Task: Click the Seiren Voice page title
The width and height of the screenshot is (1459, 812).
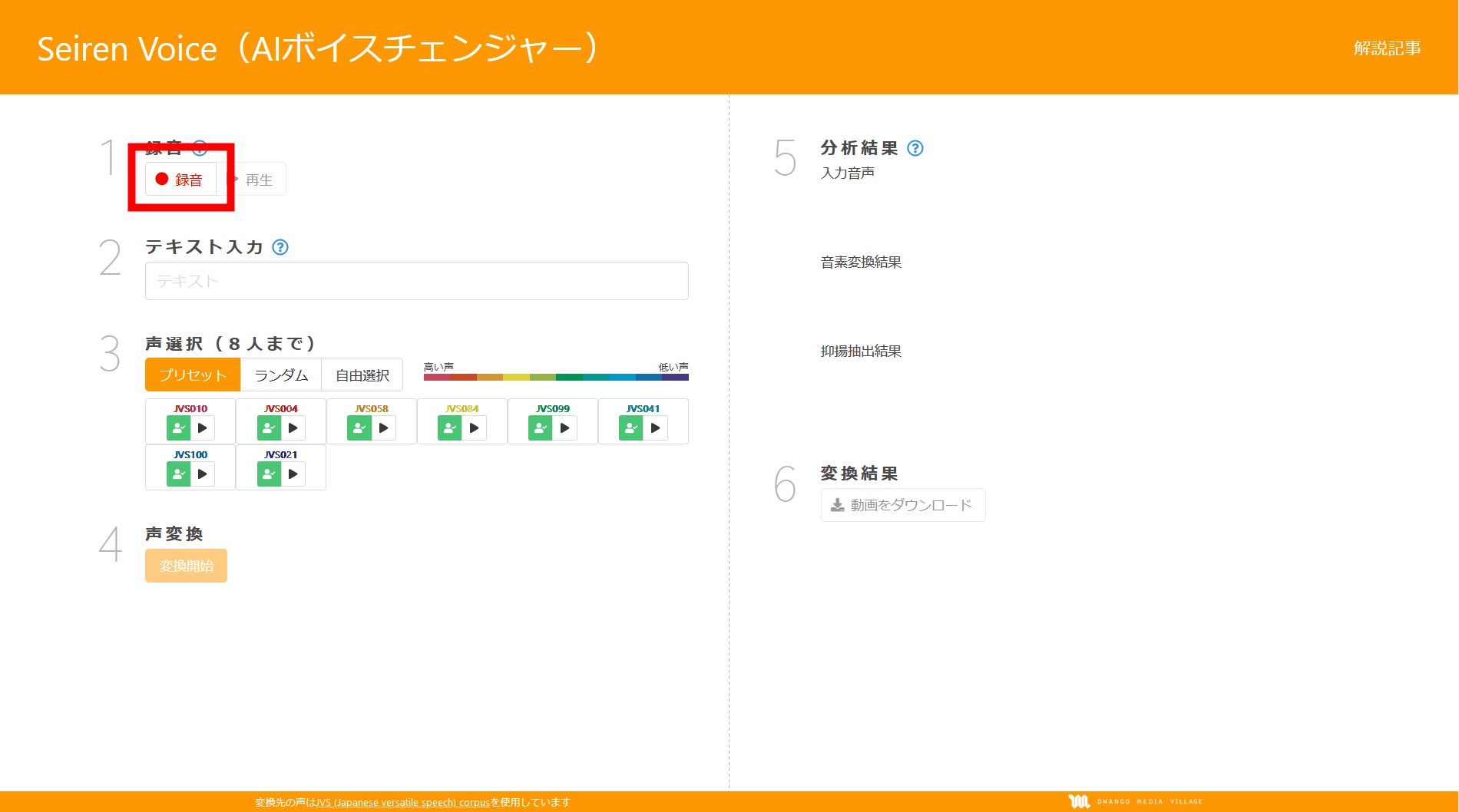Action: click(318, 48)
